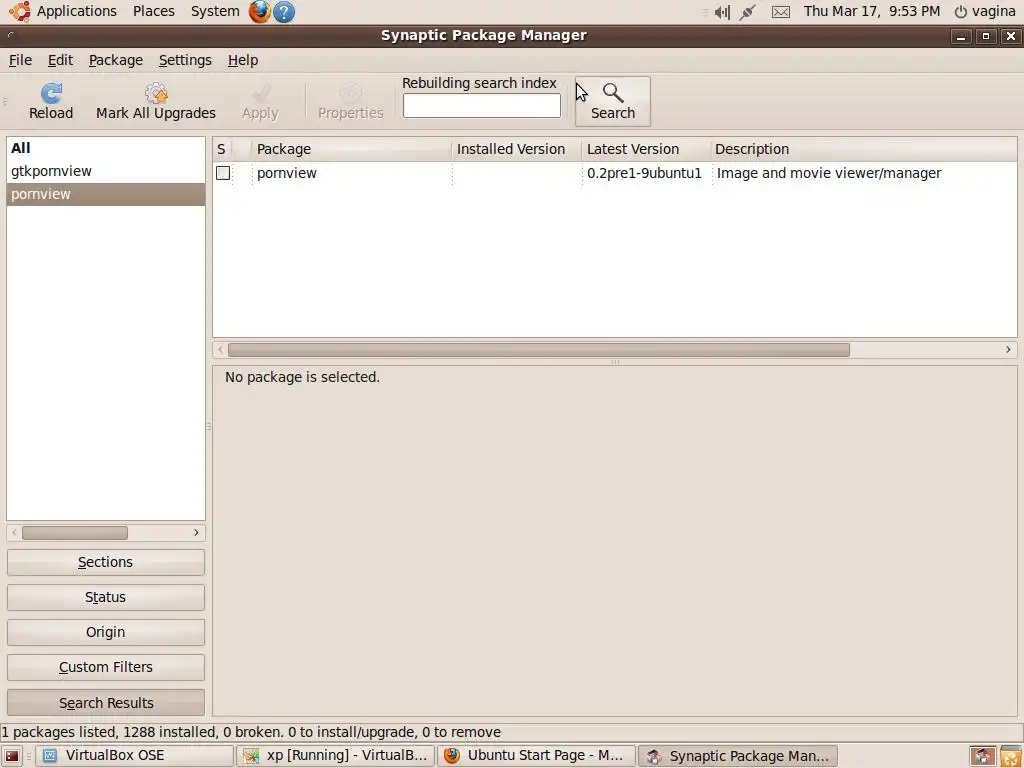Click the workspace switcher at bottom right

983,756
